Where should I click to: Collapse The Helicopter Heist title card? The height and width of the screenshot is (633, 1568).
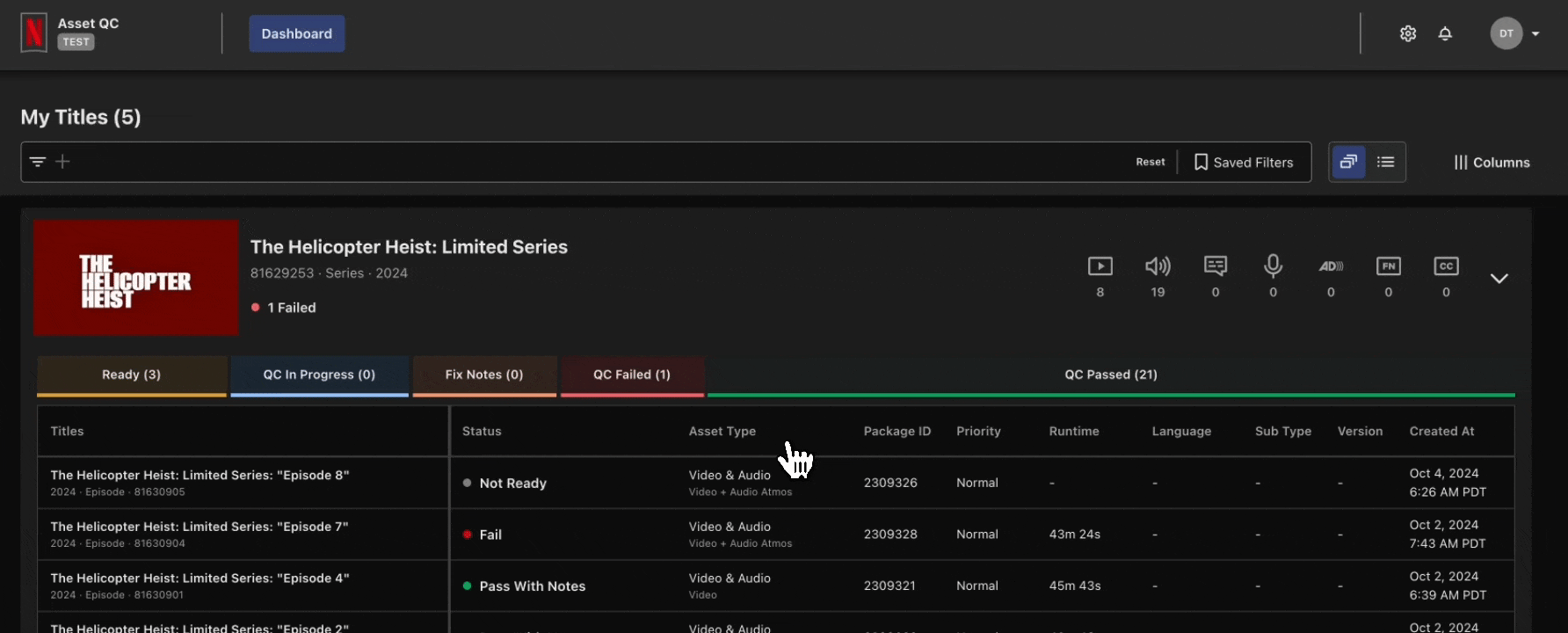[x=1499, y=279]
